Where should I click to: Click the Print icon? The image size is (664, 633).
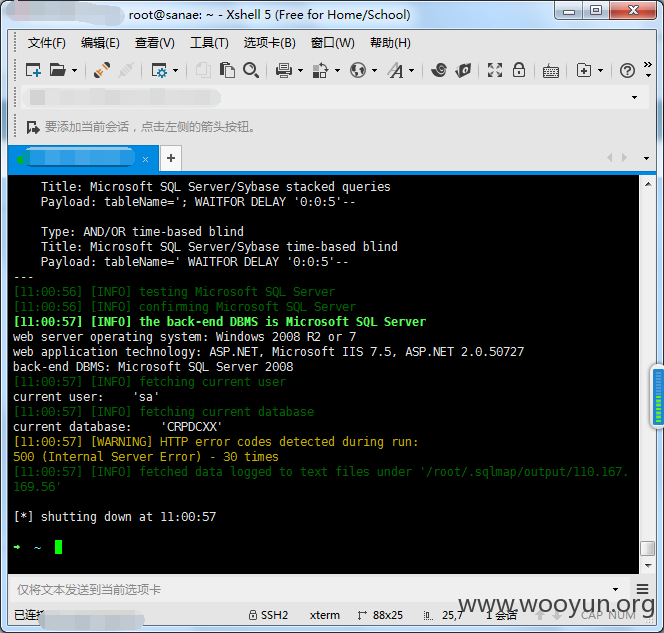(284, 70)
